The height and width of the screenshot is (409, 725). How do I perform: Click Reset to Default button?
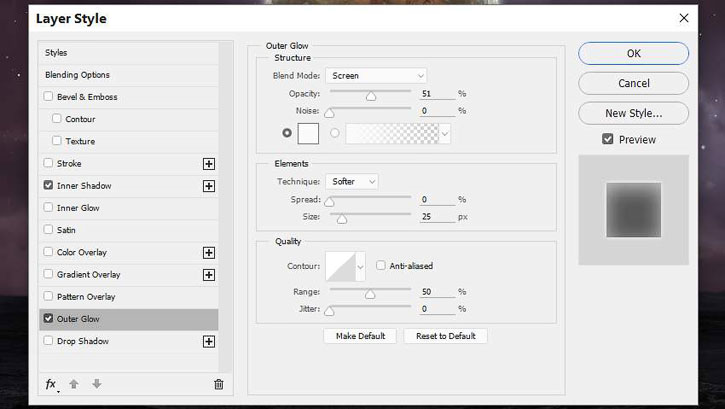tap(446, 336)
